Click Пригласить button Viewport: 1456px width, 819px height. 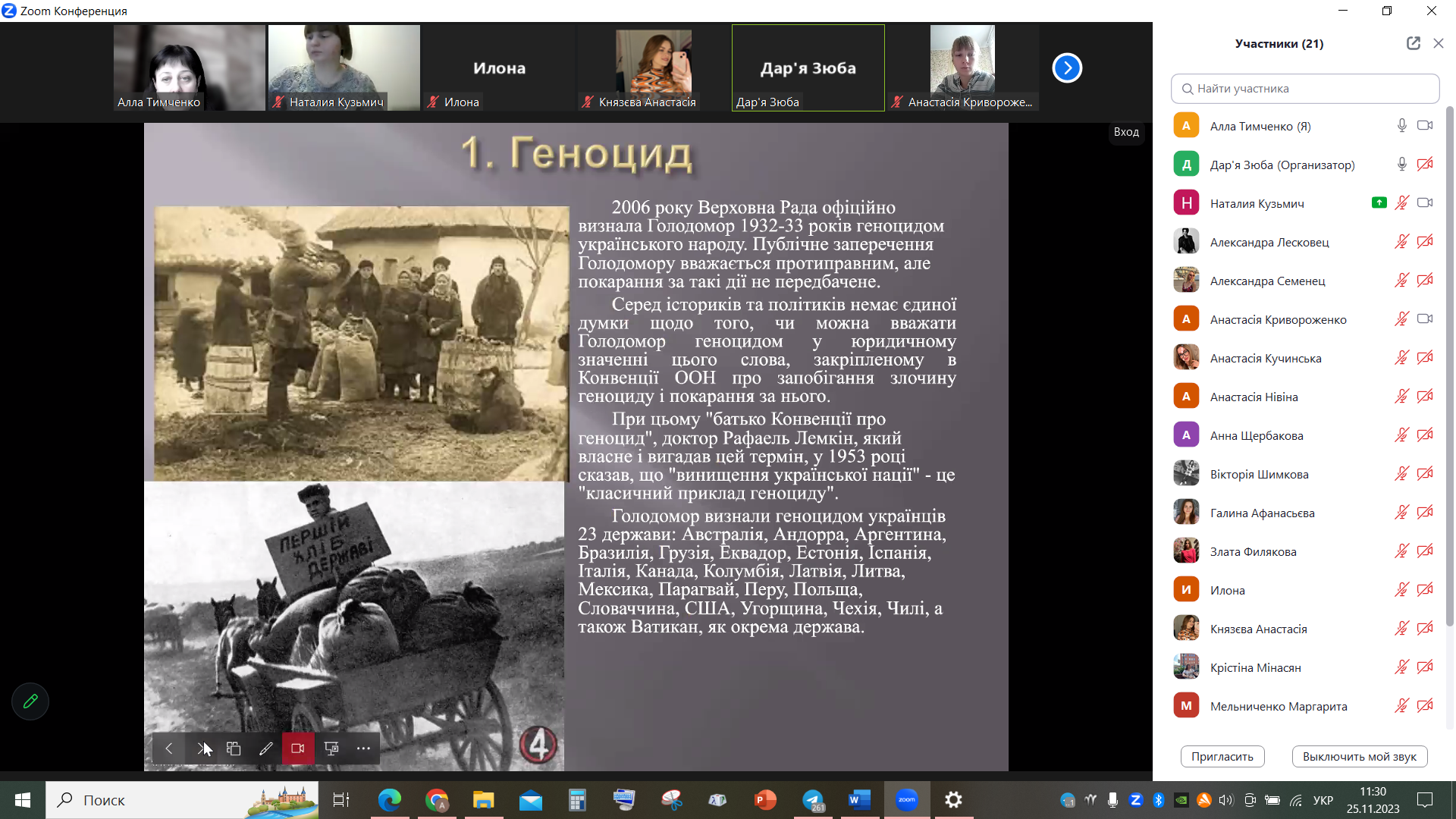click(x=1222, y=756)
